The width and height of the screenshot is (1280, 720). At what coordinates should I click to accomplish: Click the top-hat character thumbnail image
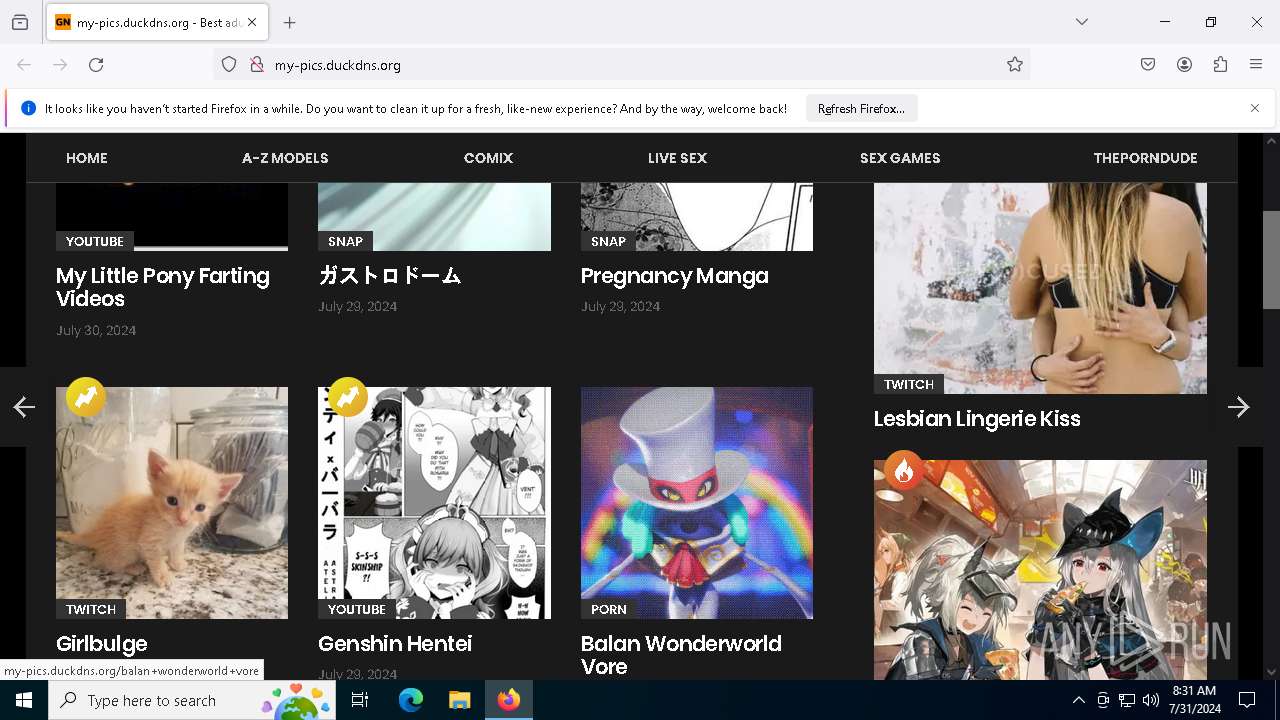click(x=697, y=503)
